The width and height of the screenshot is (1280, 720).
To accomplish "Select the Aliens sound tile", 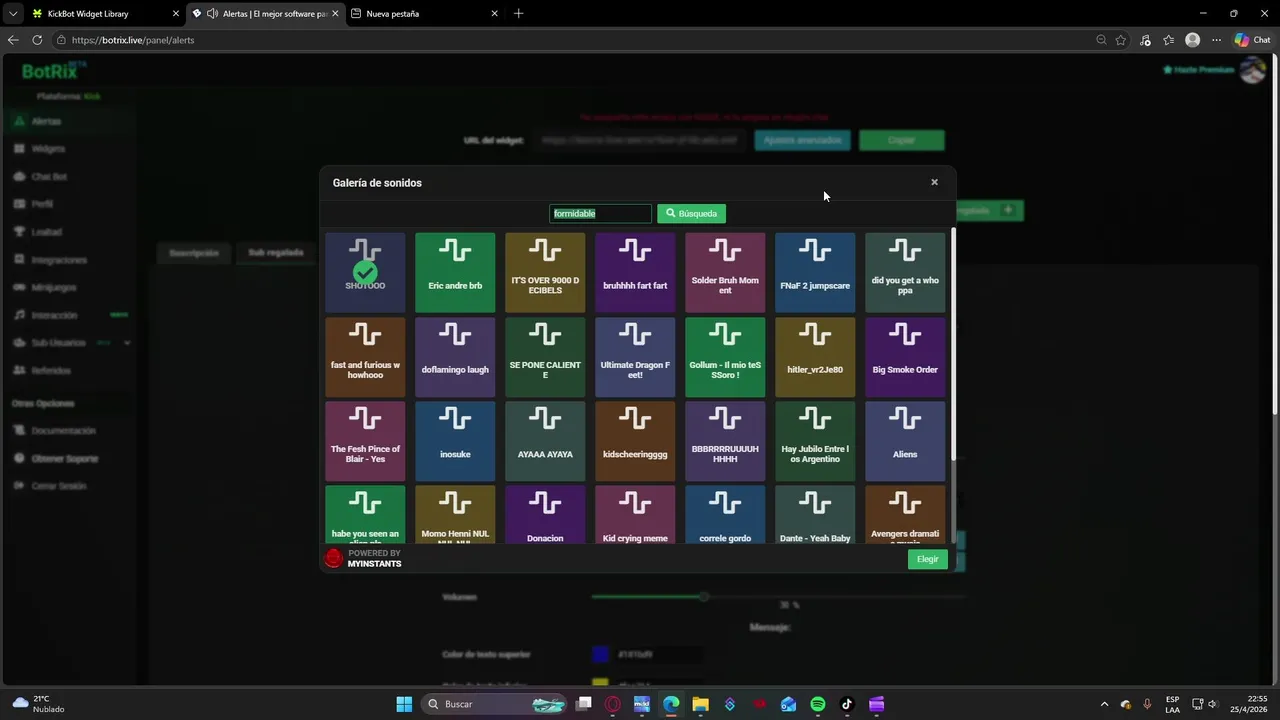I will 905,441.
